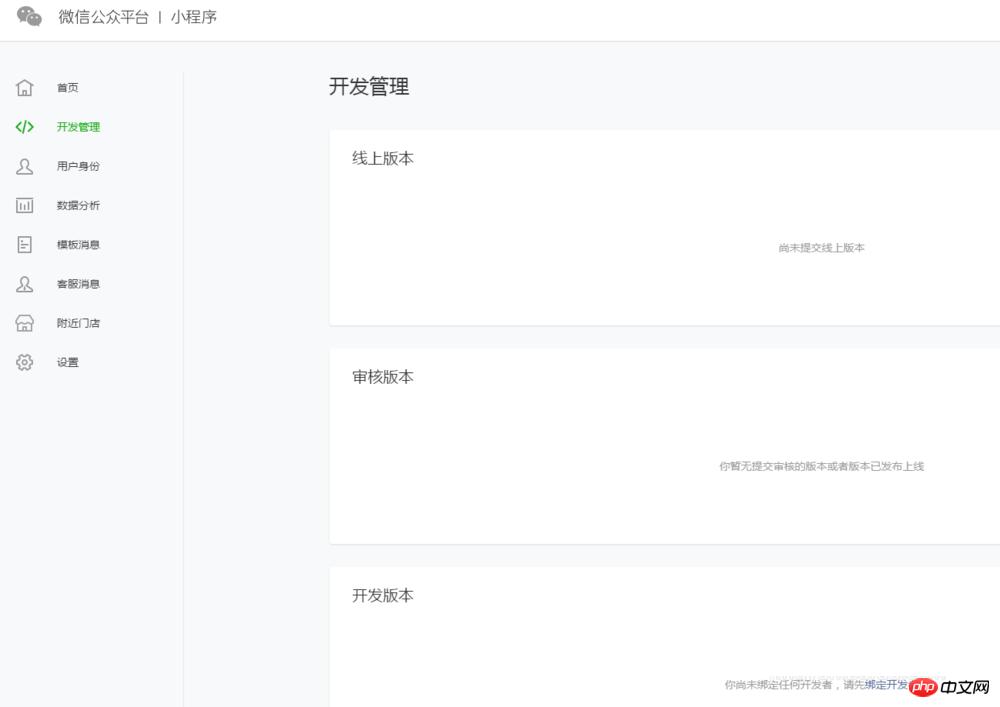Click the house icon for 首页
Viewport: 1000px width, 707px height.
click(x=25, y=88)
